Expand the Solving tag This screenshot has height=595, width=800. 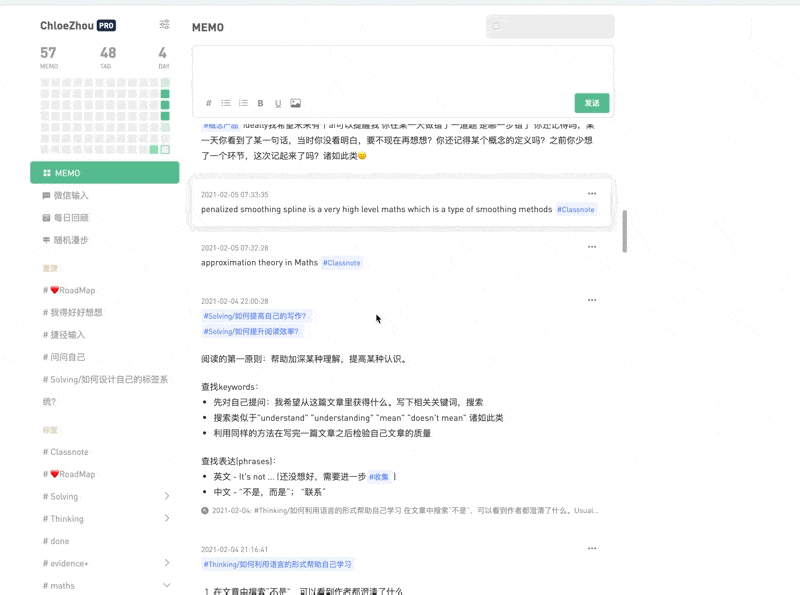(167, 496)
